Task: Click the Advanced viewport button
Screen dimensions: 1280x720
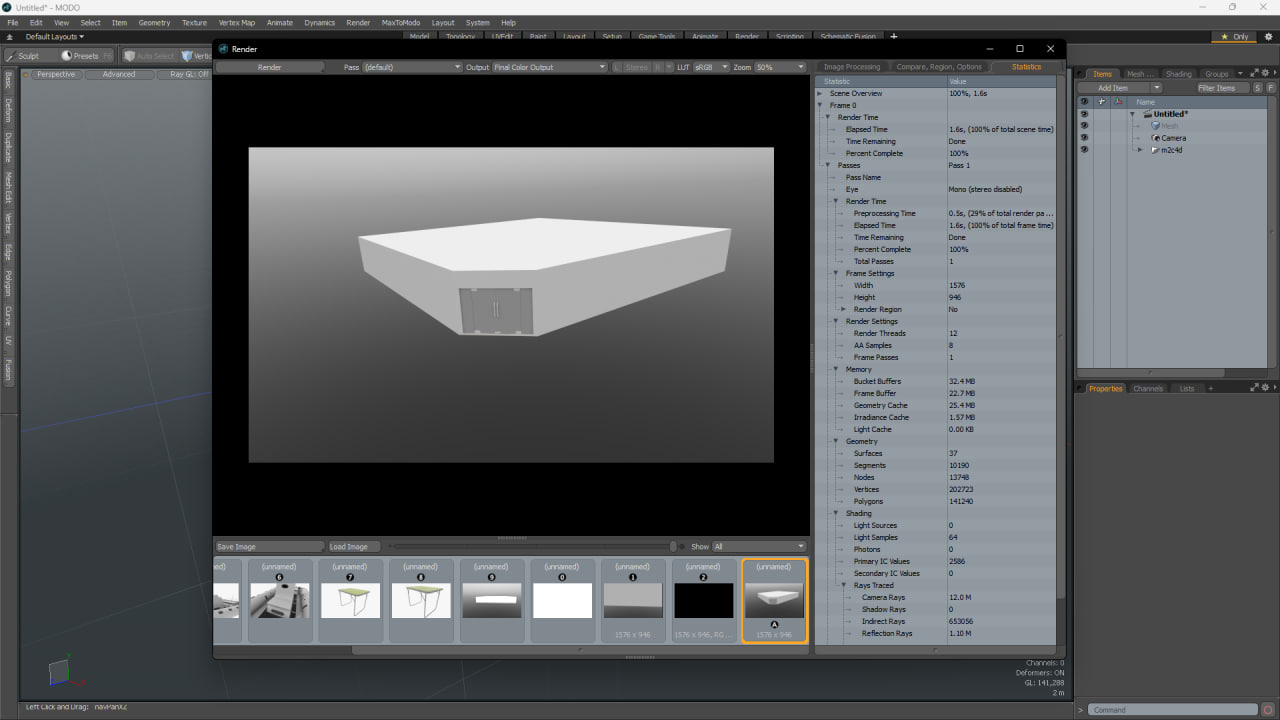Action: (119, 74)
